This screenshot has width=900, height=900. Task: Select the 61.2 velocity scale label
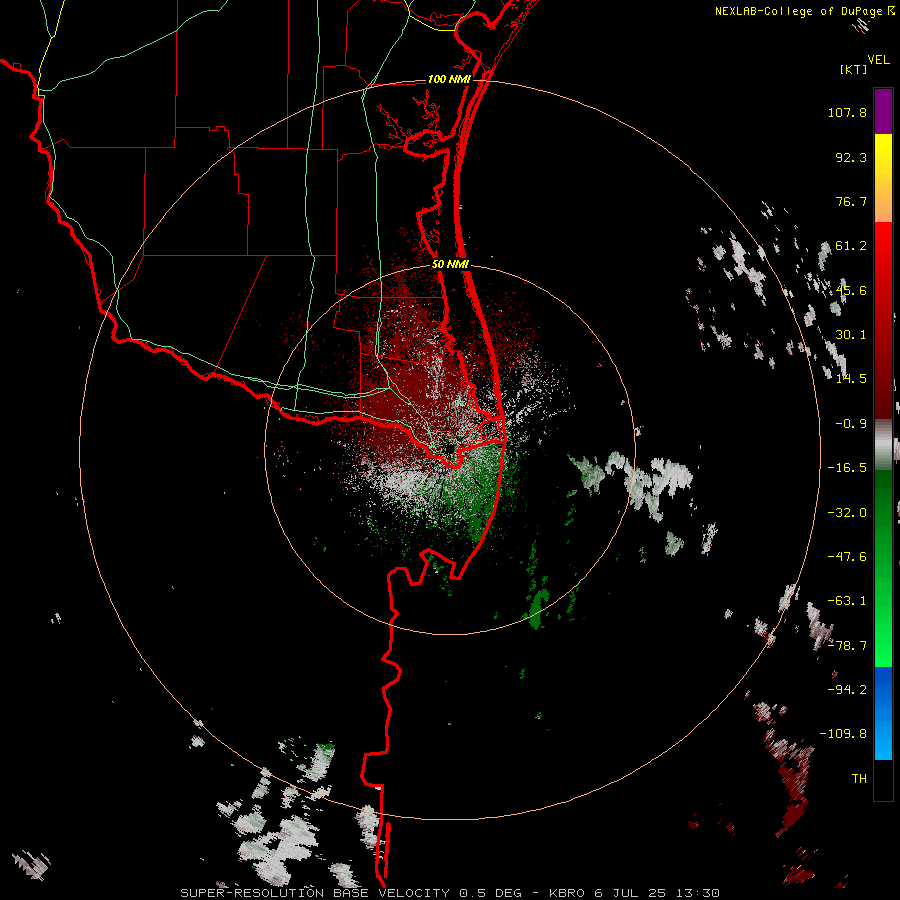click(x=851, y=246)
